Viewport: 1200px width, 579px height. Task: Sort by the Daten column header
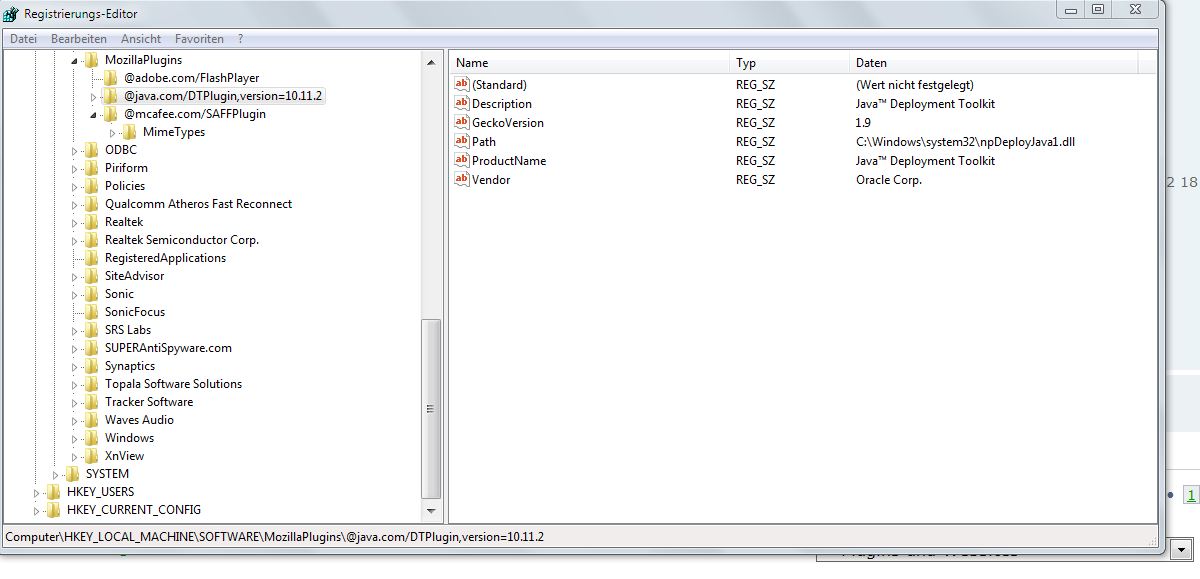click(x=993, y=63)
